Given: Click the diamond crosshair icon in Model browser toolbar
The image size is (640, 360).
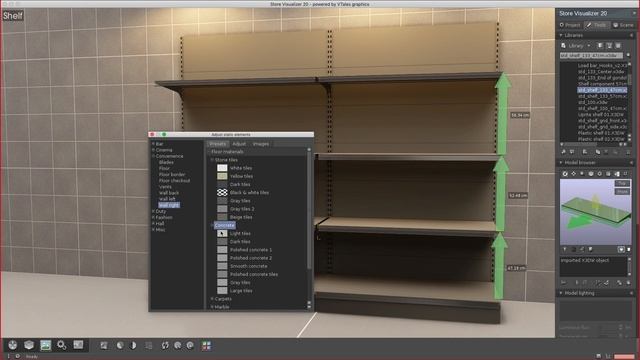Looking at the screenshot, I should click(x=573, y=174).
